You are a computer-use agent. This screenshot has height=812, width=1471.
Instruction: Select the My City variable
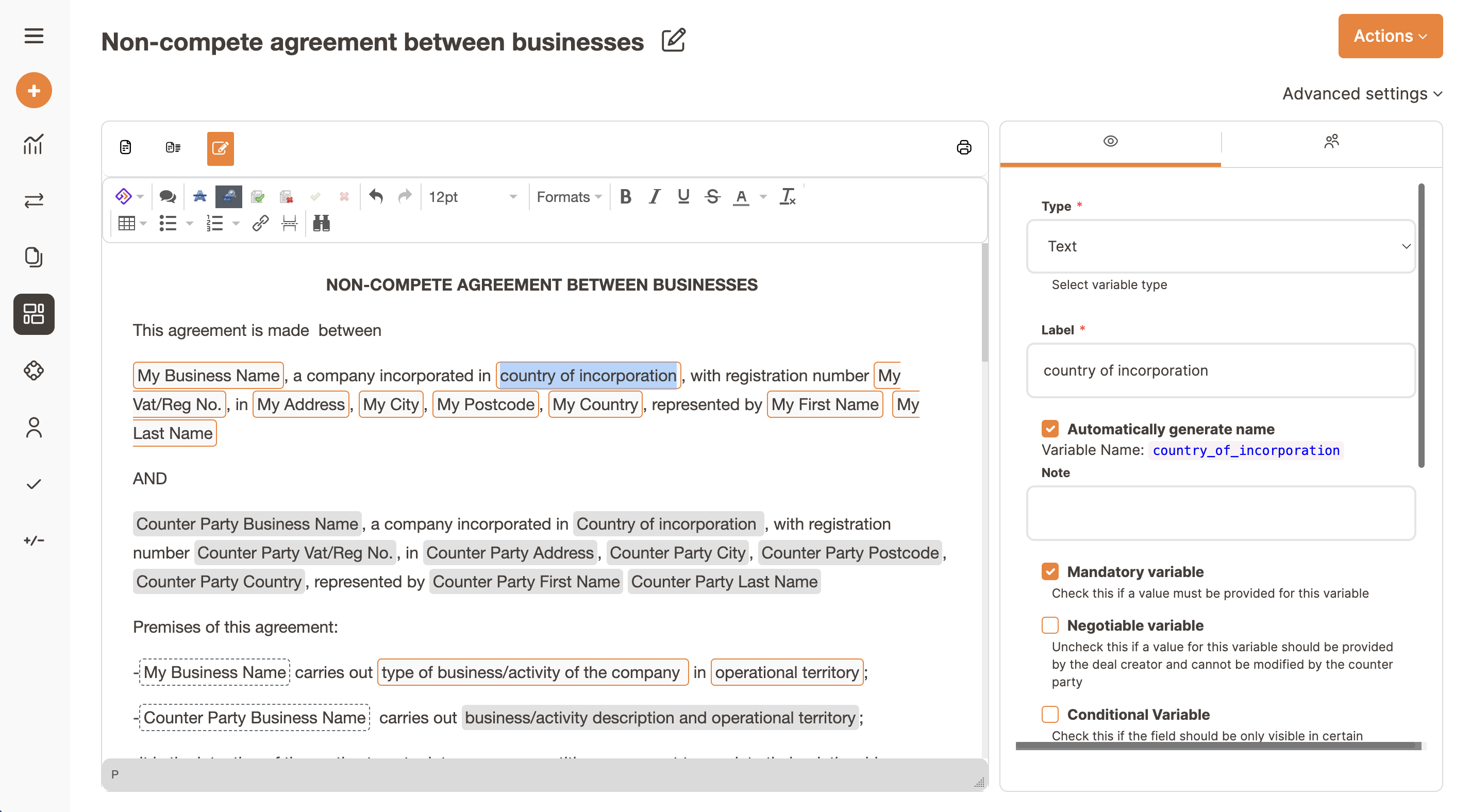click(x=391, y=404)
